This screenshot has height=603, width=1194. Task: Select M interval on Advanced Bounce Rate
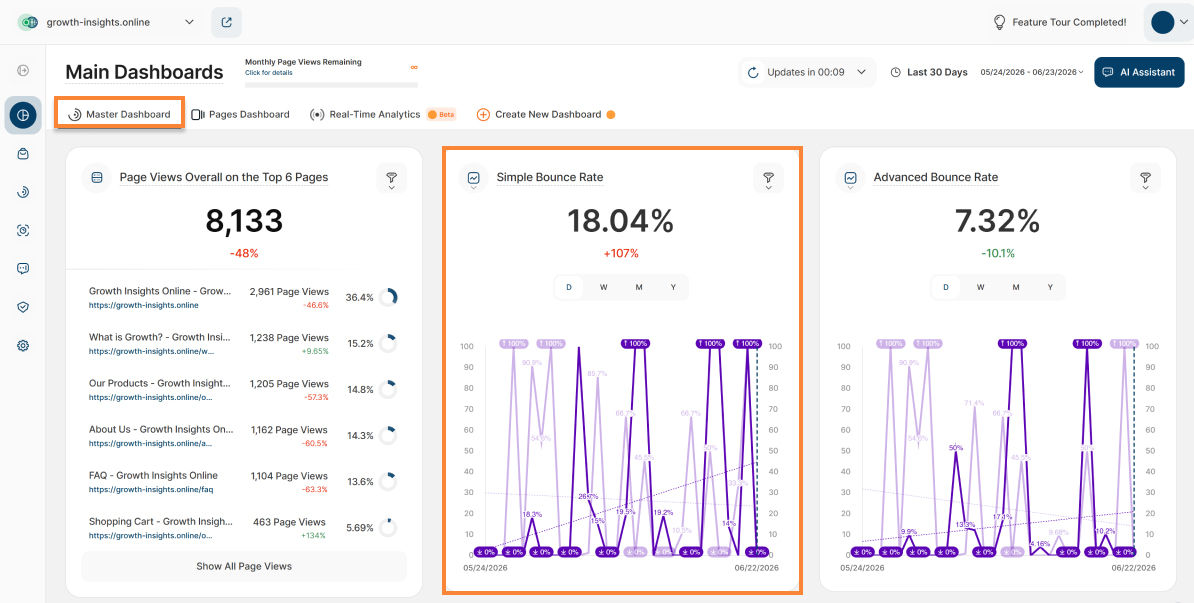tap(1016, 287)
